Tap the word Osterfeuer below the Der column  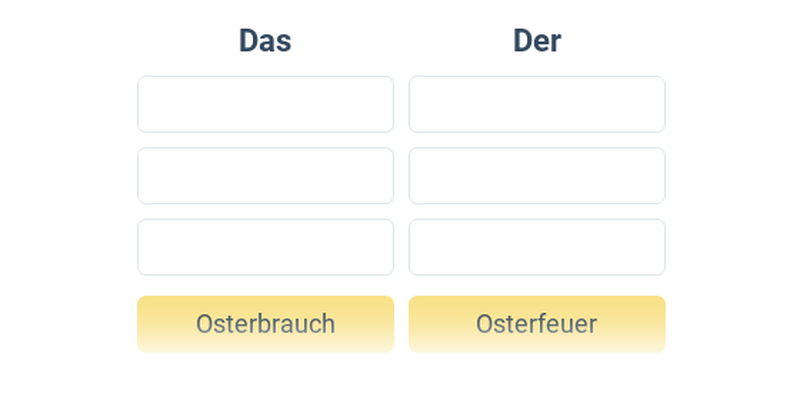[x=537, y=324]
